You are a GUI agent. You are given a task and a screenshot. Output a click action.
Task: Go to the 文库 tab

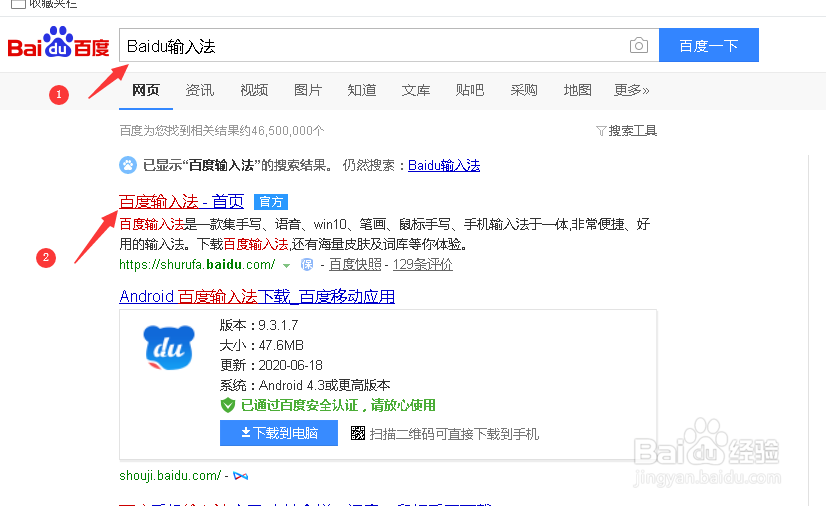416,90
